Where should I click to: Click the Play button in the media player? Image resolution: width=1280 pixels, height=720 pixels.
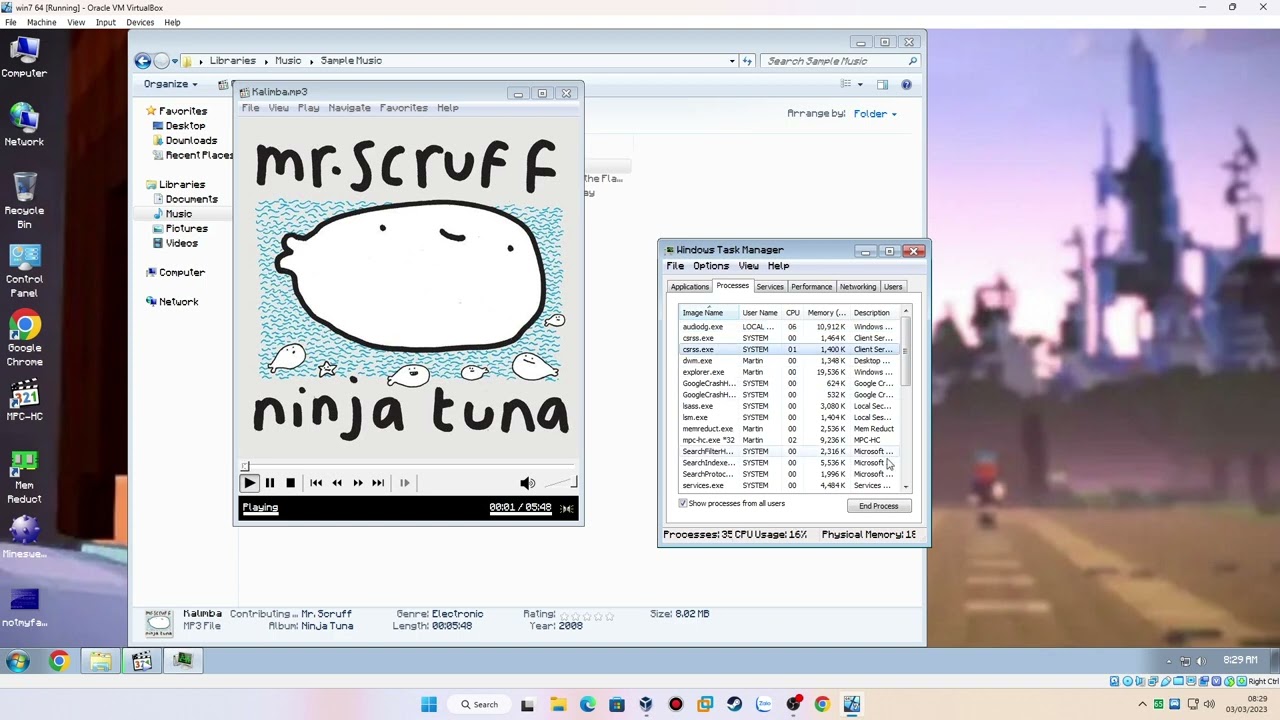click(x=249, y=483)
